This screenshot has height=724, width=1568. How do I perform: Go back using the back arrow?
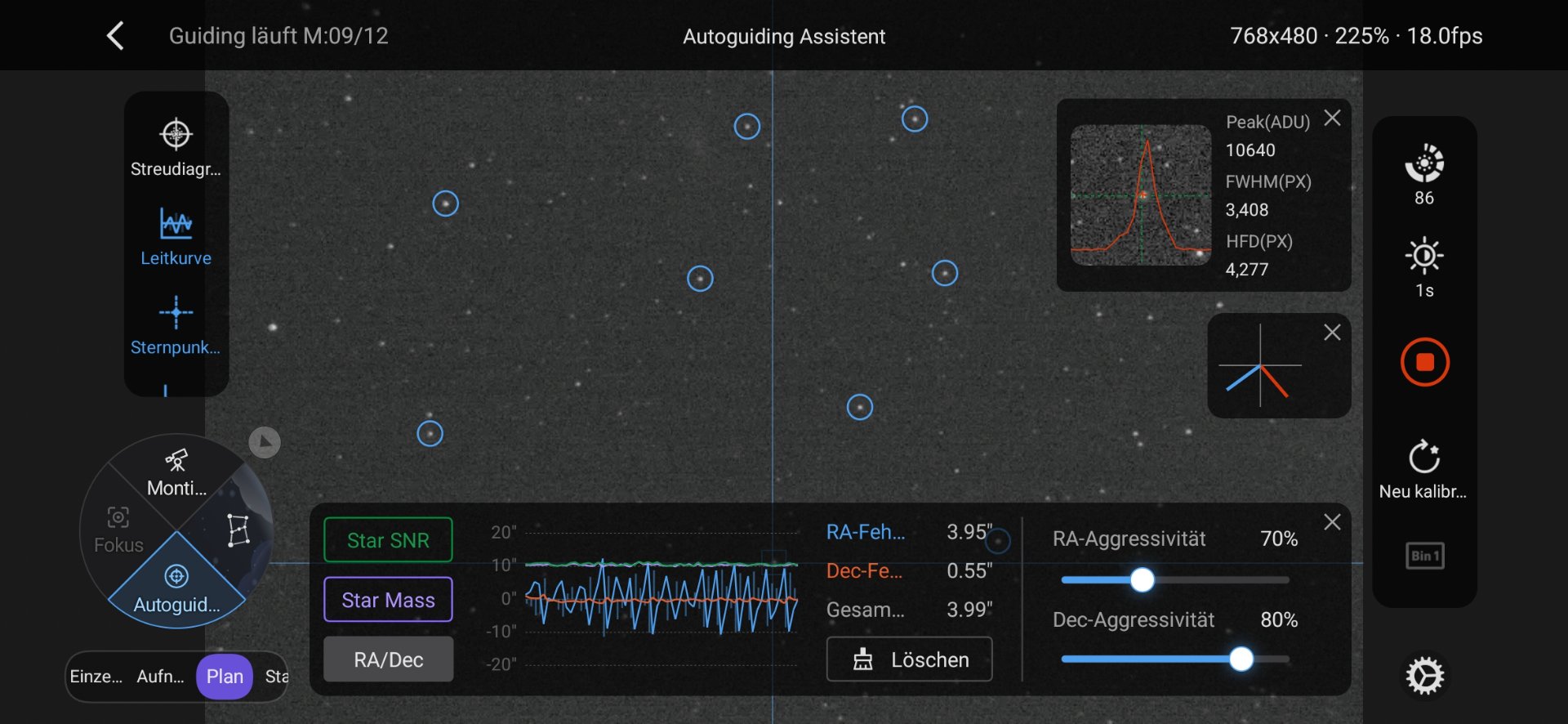click(x=115, y=36)
